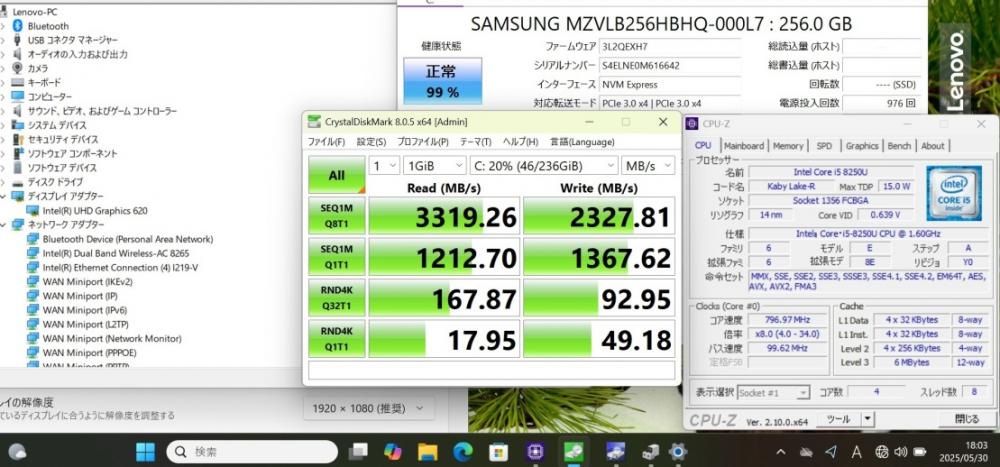Collapse the ネットワーク アダプター tree node

tap(4, 225)
